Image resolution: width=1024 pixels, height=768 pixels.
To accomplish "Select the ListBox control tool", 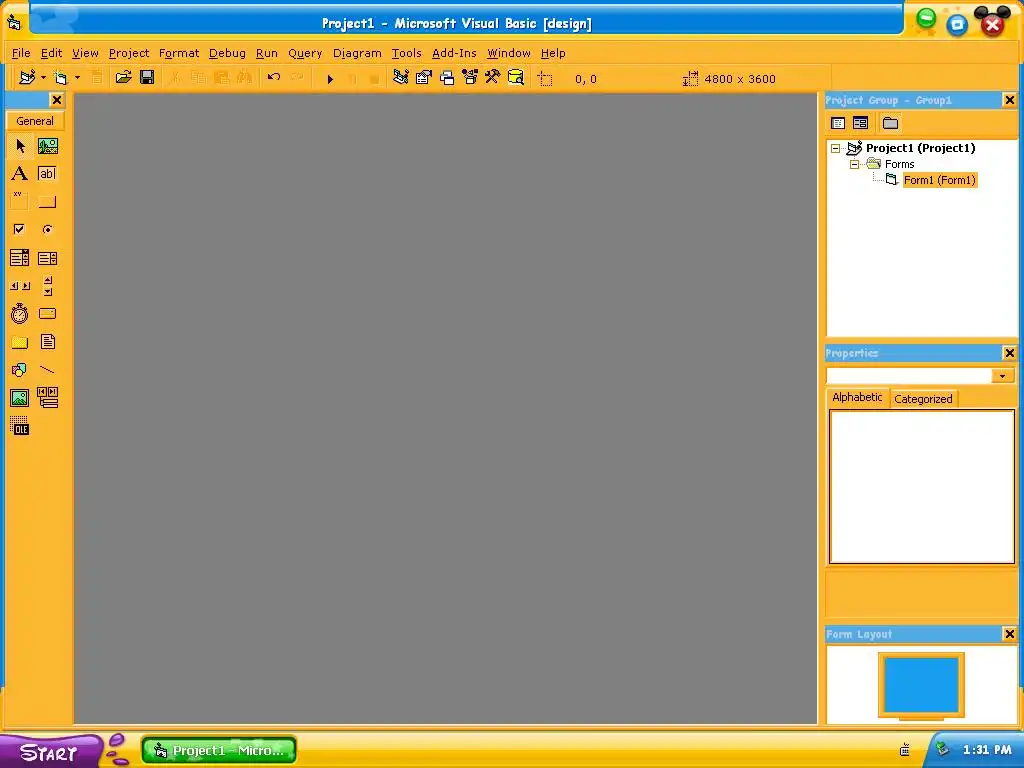I will coord(47,258).
